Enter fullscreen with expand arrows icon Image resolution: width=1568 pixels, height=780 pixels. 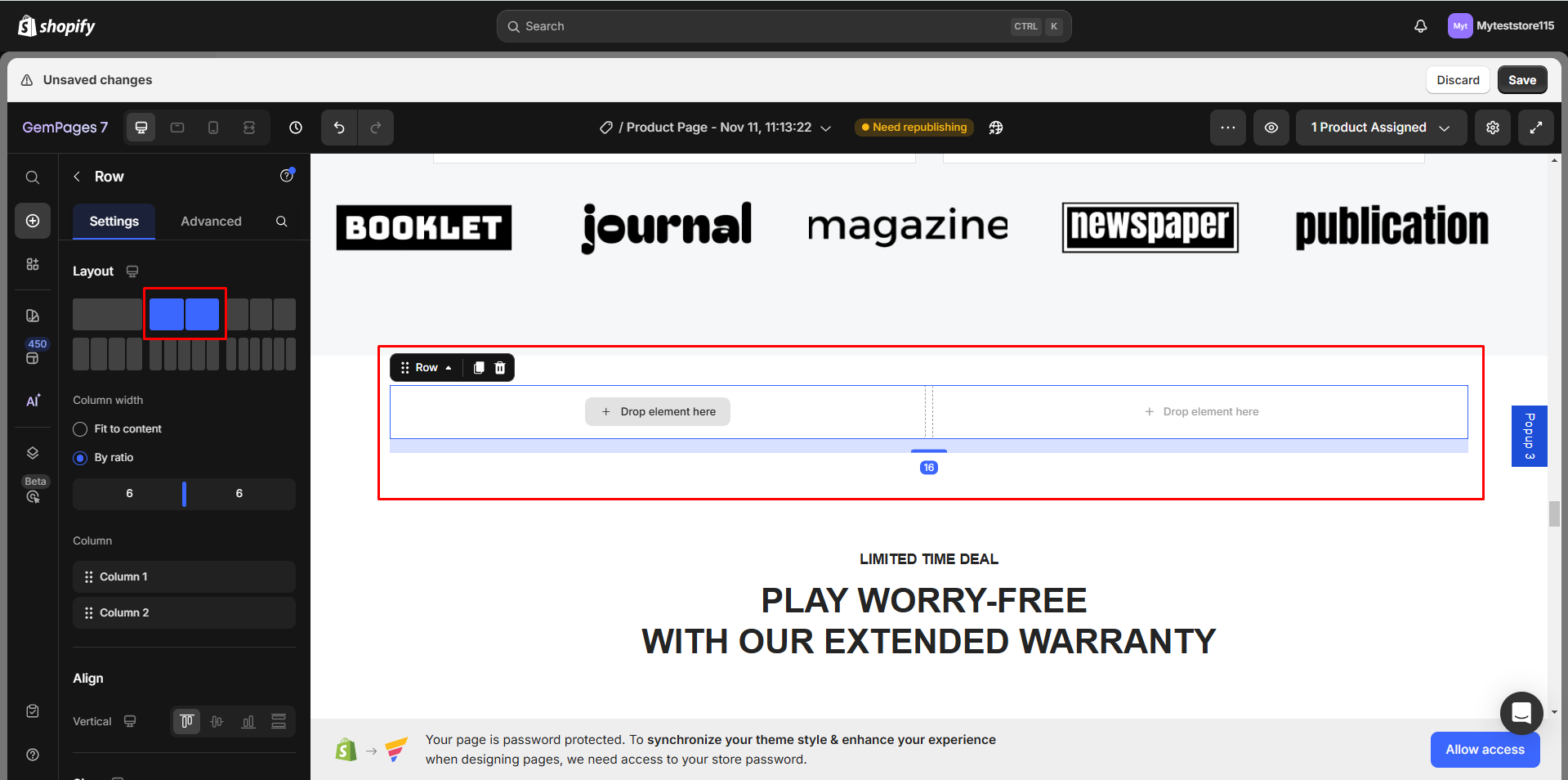[1535, 128]
